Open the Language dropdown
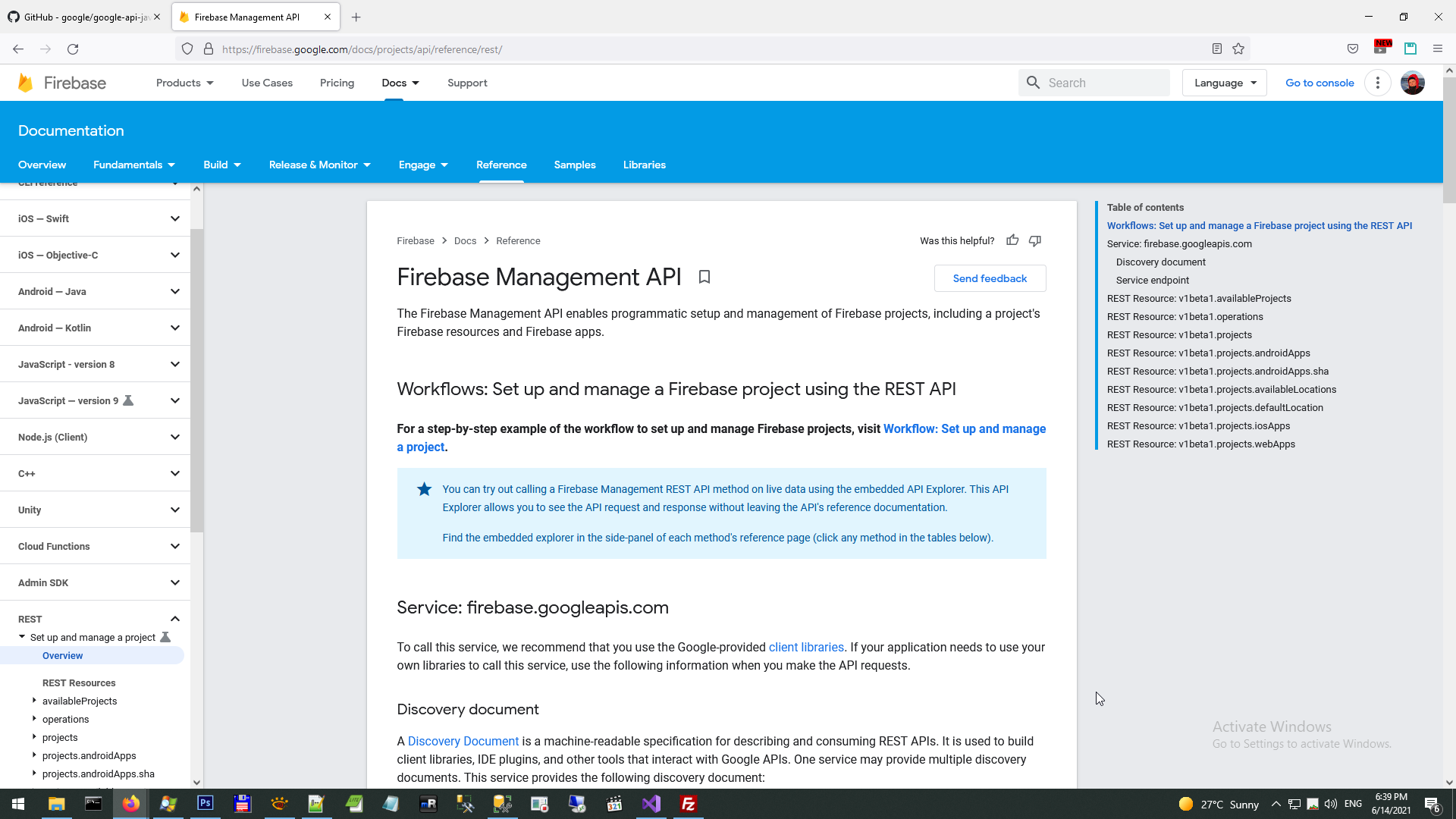This screenshot has width=1456, height=819. [1225, 83]
